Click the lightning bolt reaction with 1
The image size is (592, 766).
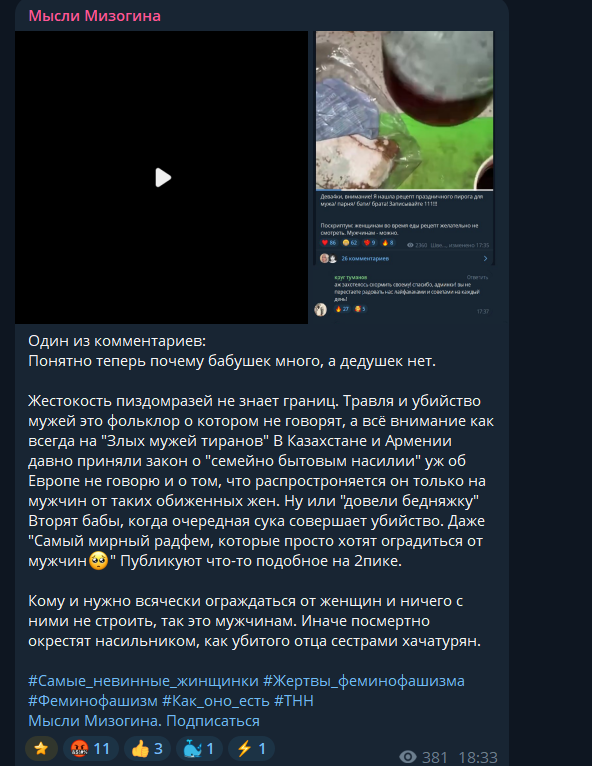click(x=251, y=748)
